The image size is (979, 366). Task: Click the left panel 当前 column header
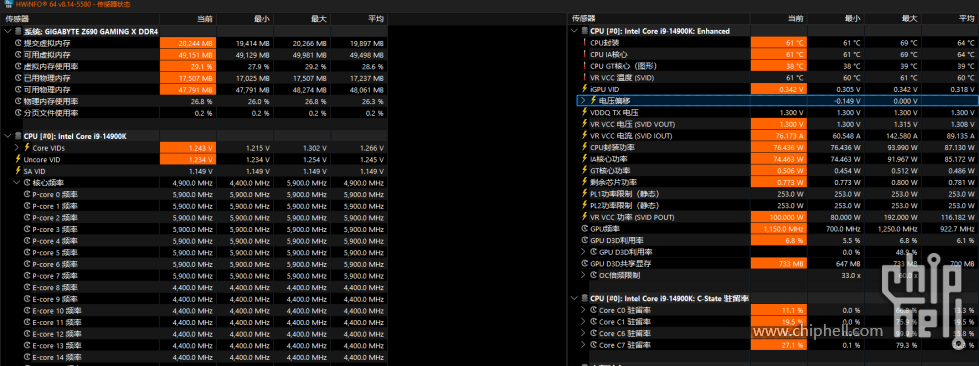click(x=188, y=19)
